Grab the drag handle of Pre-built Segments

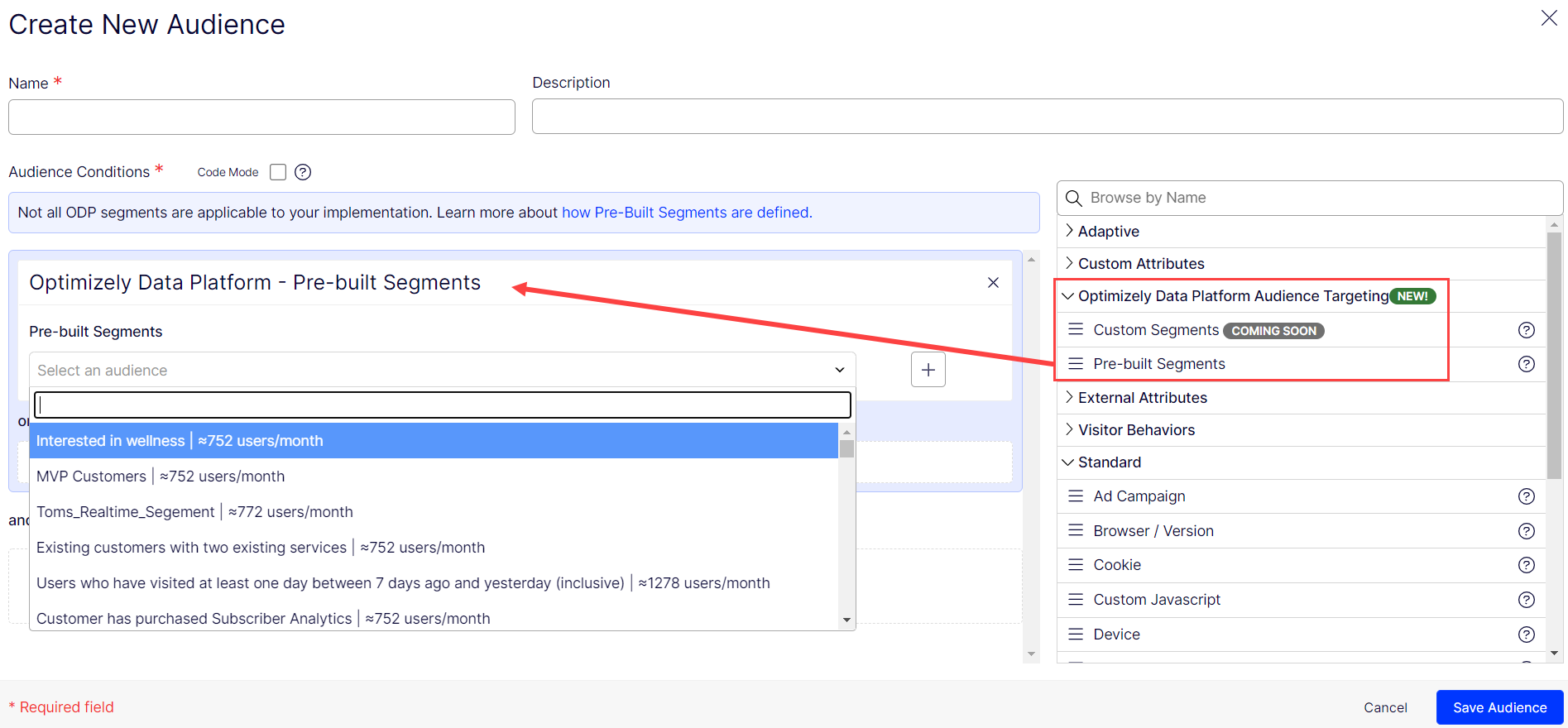[x=1075, y=363]
